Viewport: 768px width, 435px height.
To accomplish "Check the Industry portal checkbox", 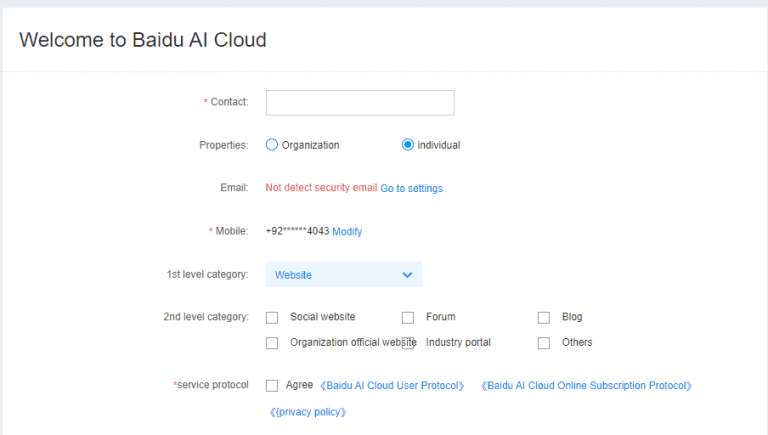I will pos(408,343).
